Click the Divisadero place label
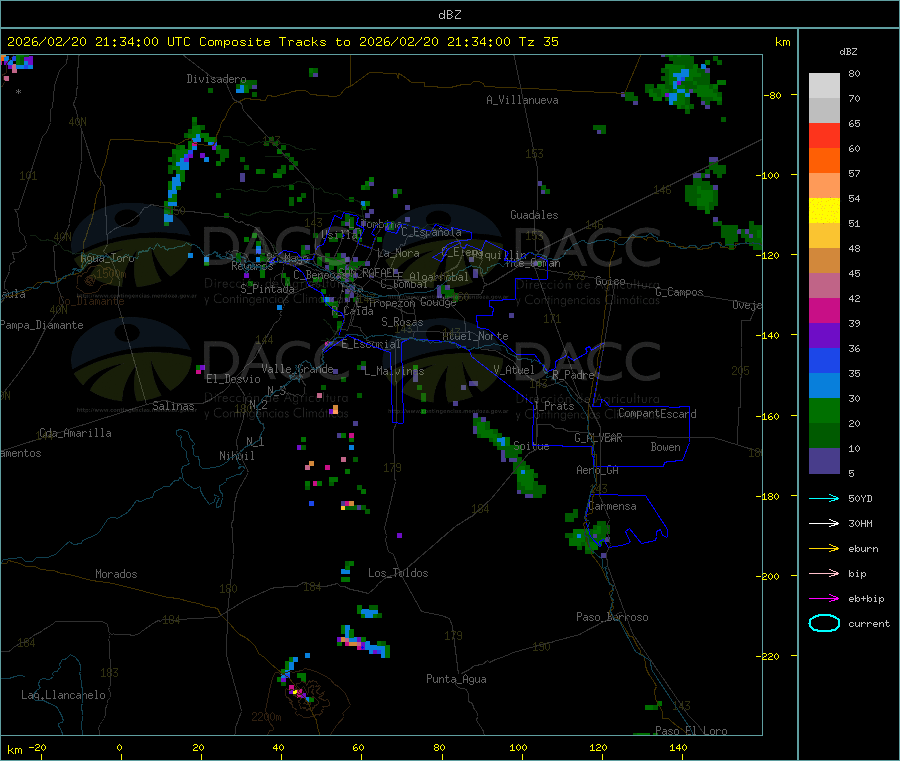Image resolution: width=900 pixels, height=761 pixels. (x=216, y=79)
